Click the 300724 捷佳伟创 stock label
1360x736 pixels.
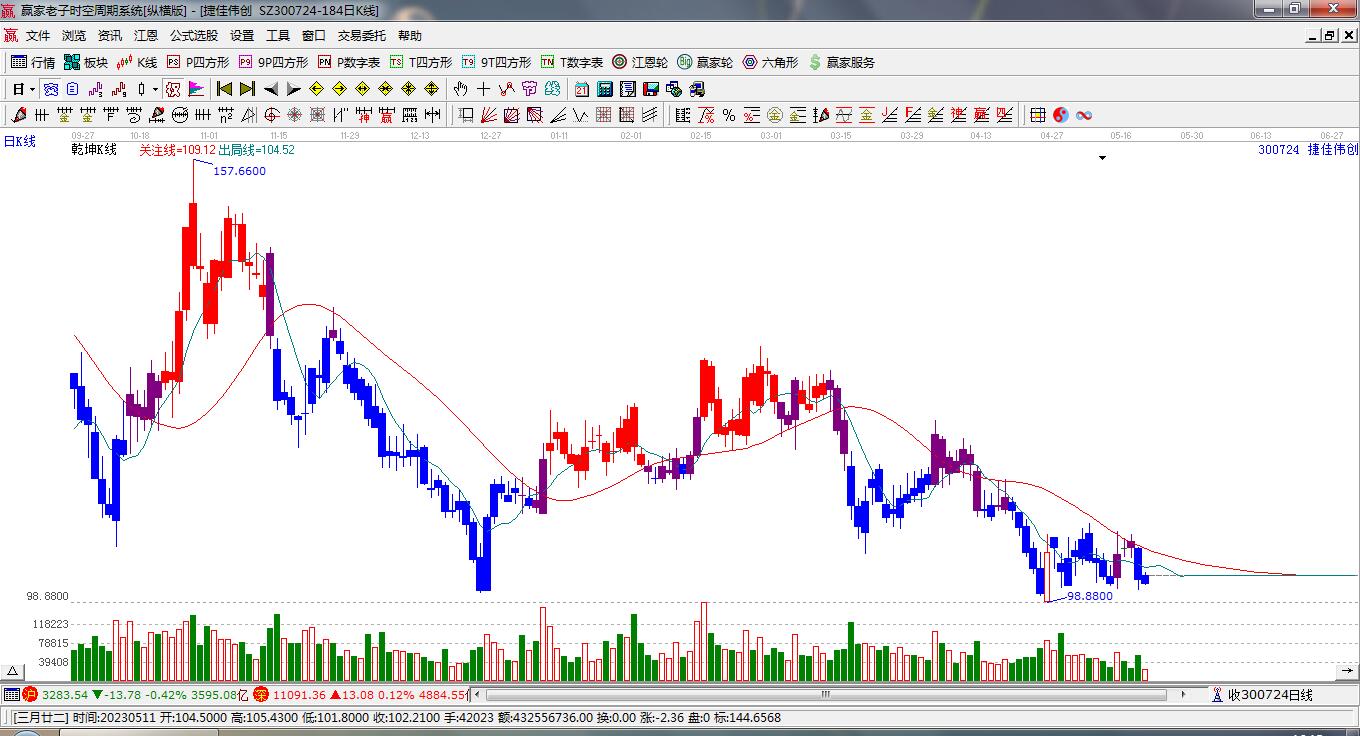[1308, 150]
